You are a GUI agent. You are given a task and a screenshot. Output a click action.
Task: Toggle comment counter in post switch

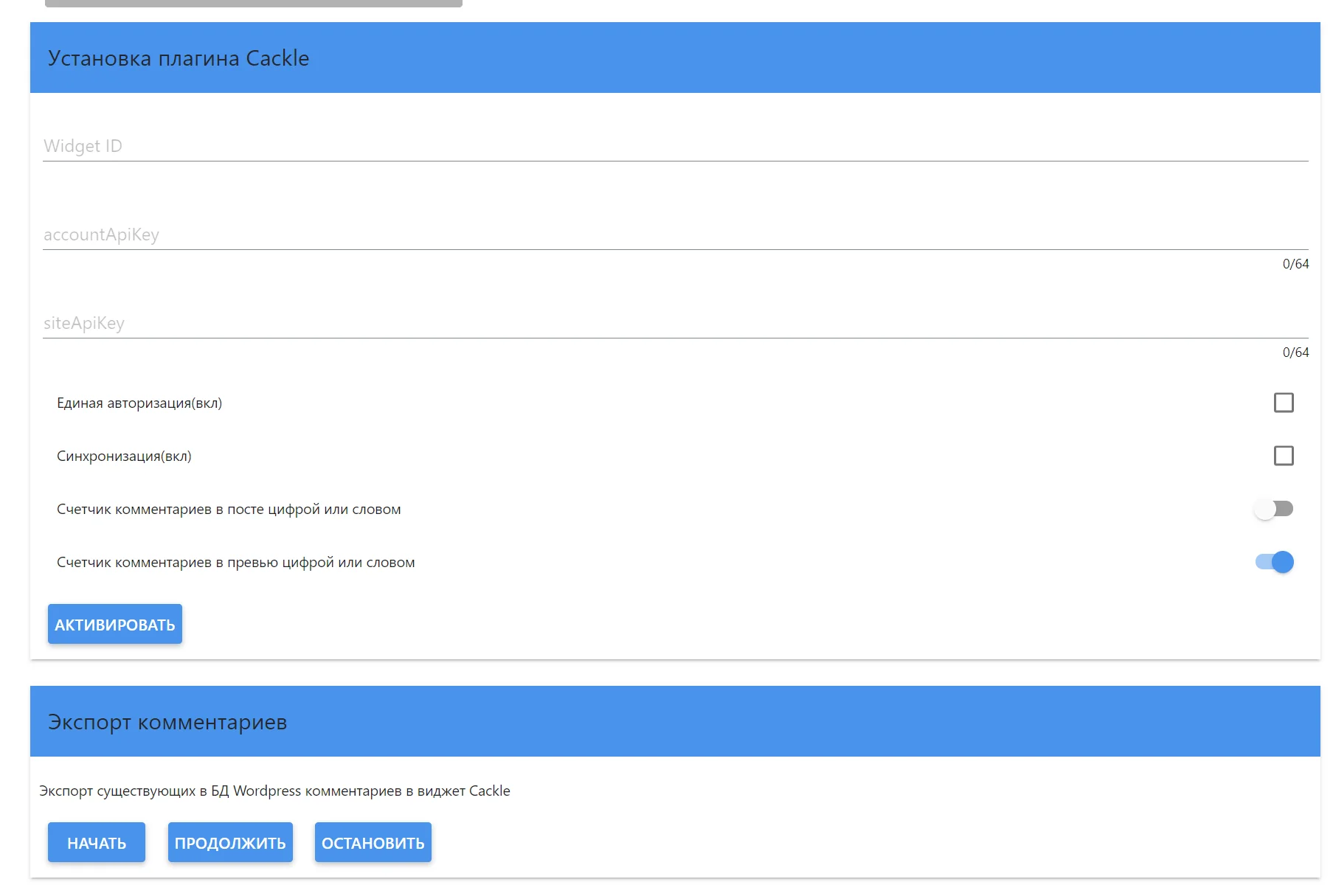pyautogui.click(x=1274, y=509)
